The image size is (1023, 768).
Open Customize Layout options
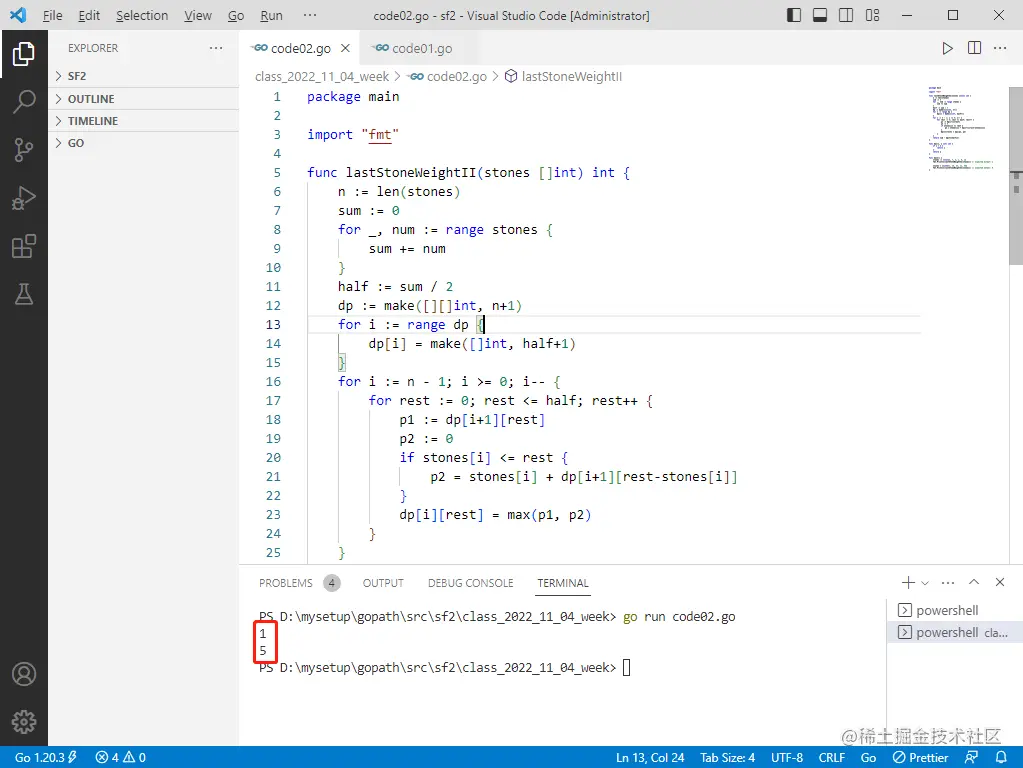coord(872,15)
